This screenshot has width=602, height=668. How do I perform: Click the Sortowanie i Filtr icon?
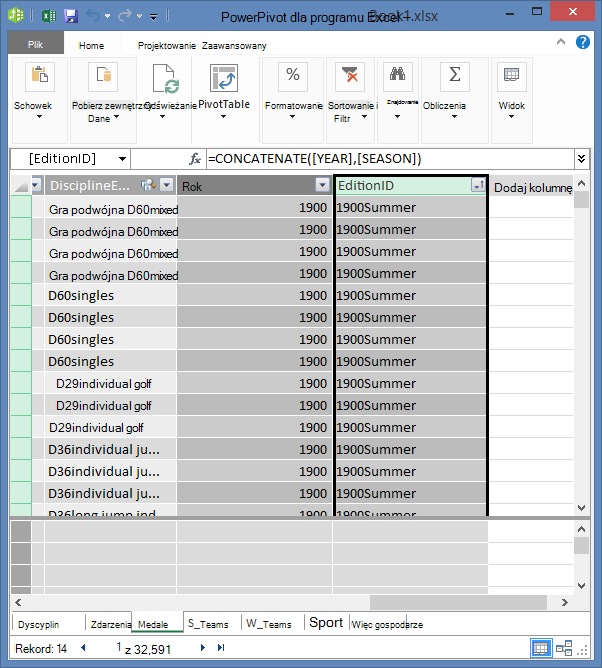350,77
